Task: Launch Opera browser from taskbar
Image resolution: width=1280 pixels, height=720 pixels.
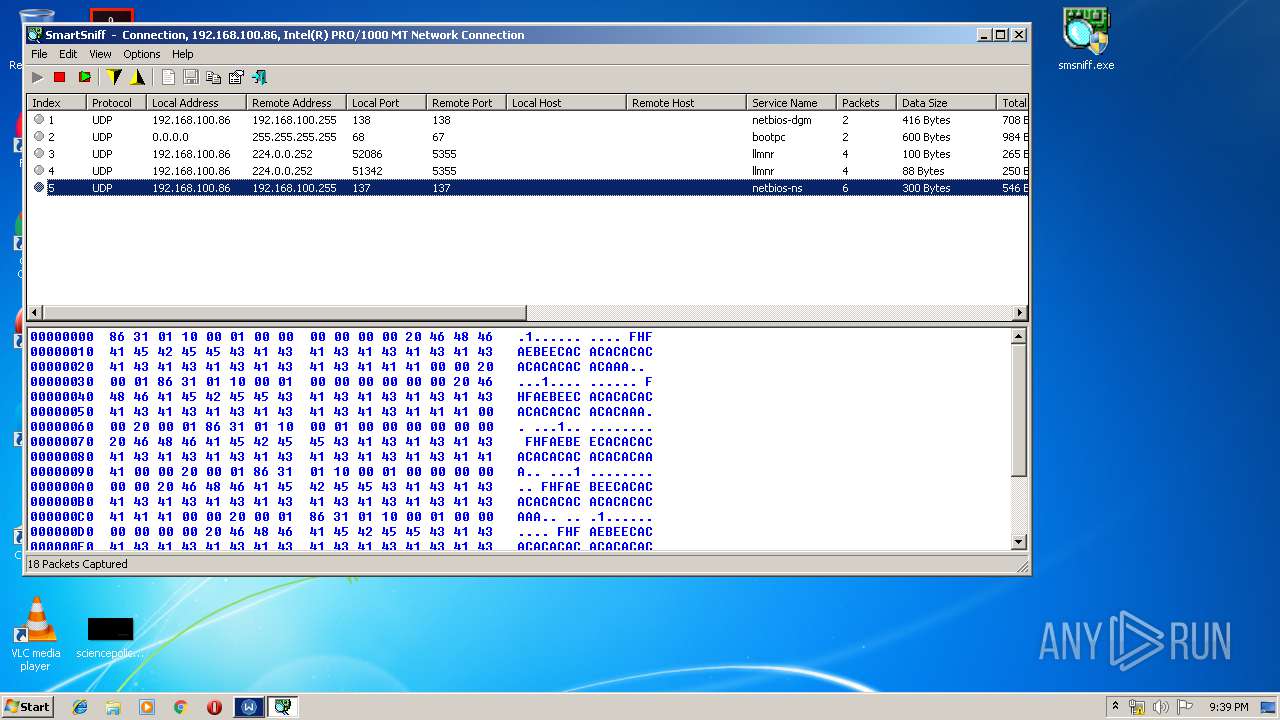Action: (x=214, y=707)
